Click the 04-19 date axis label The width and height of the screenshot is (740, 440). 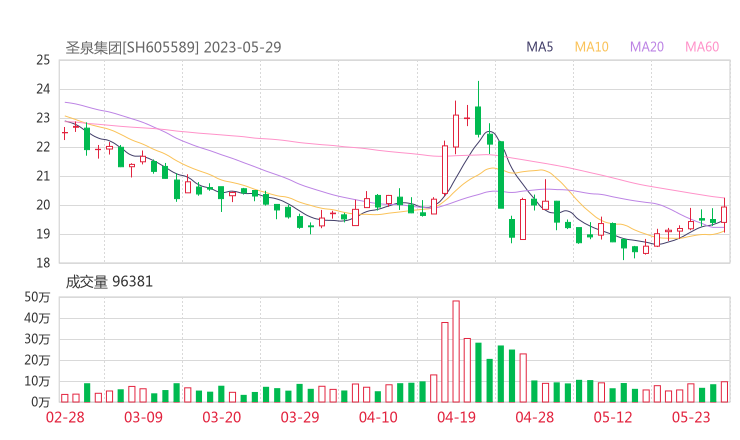pyautogui.click(x=456, y=417)
